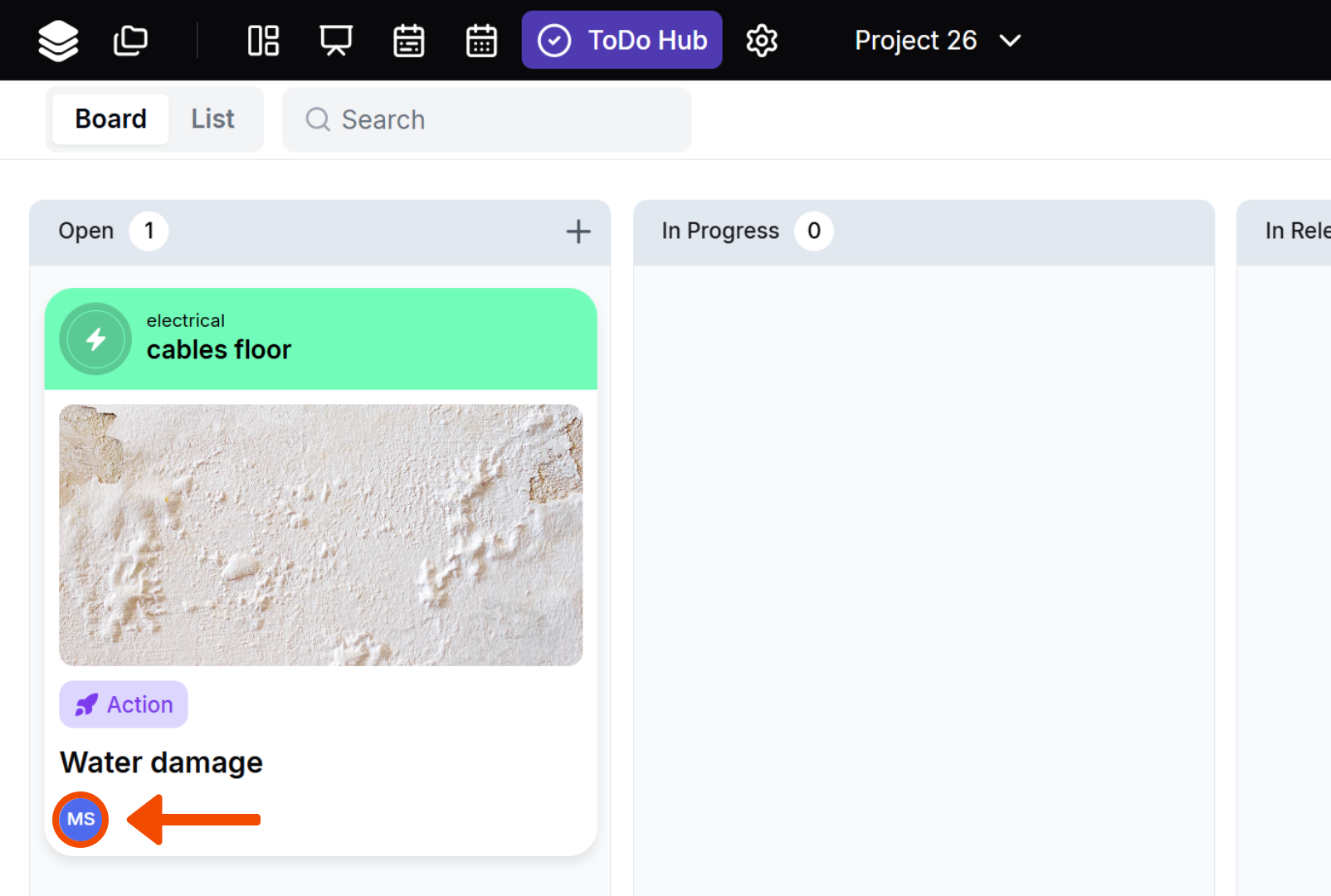Click the electrical category label
This screenshot has height=896, width=1331.
point(186,320)
